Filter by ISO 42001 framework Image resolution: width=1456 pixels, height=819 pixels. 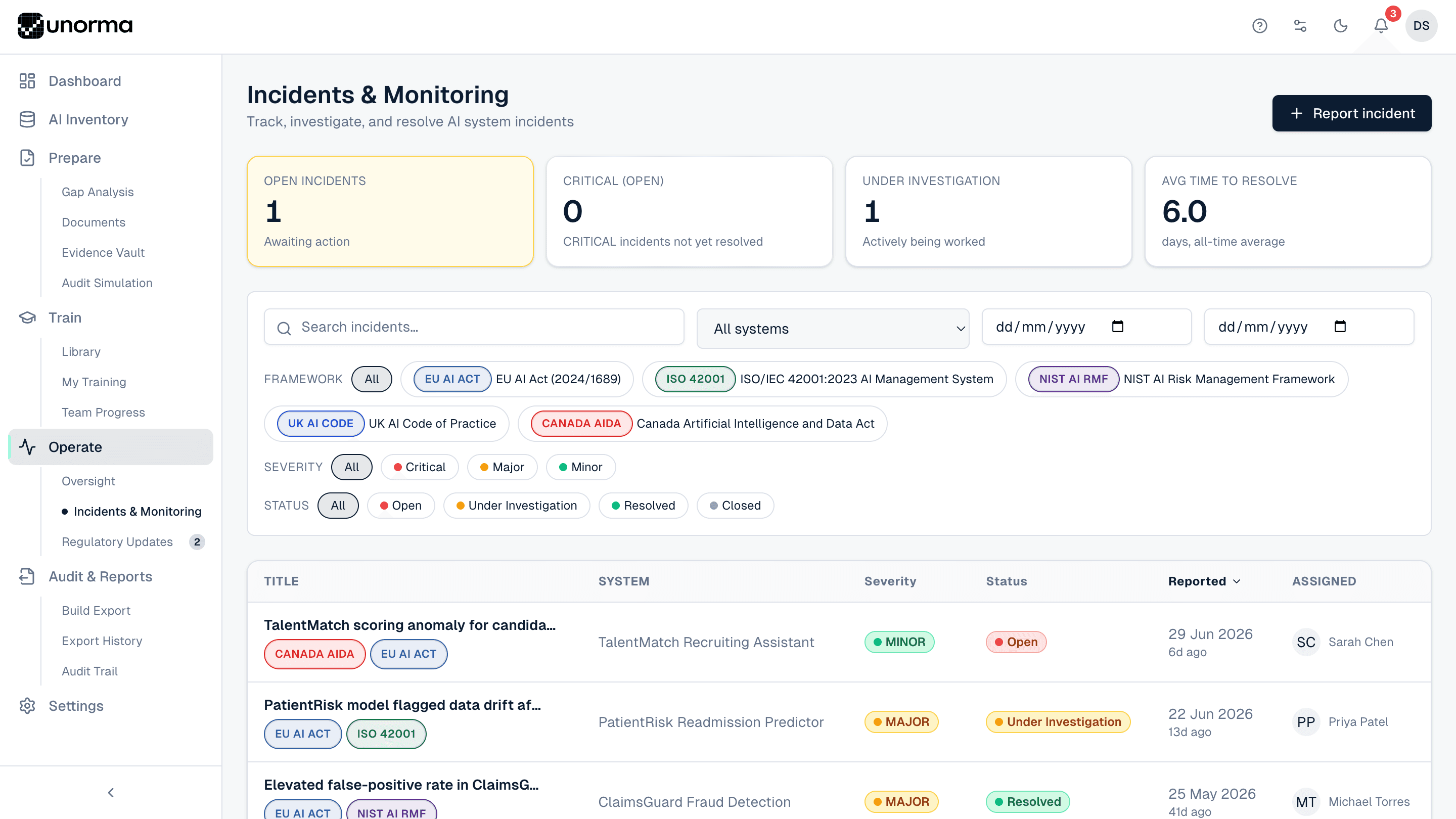824,379
